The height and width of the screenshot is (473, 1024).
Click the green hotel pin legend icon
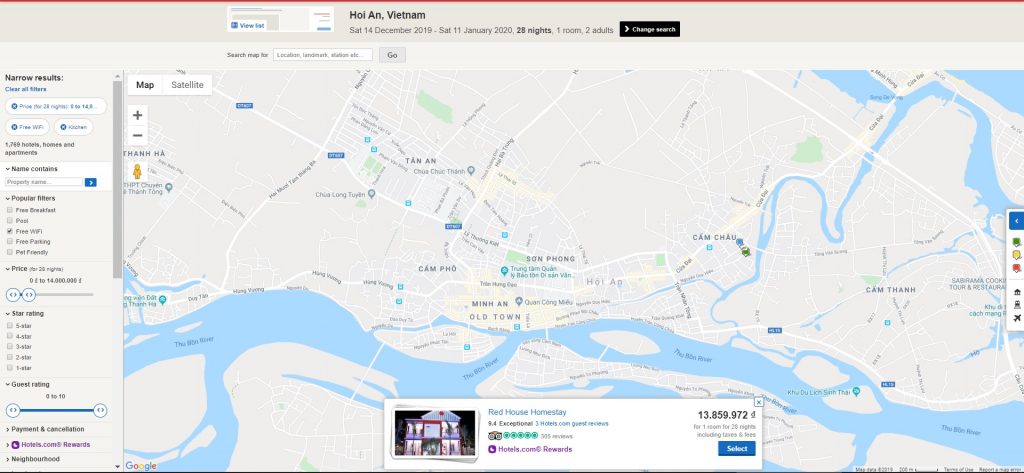tap(1017, 242)
